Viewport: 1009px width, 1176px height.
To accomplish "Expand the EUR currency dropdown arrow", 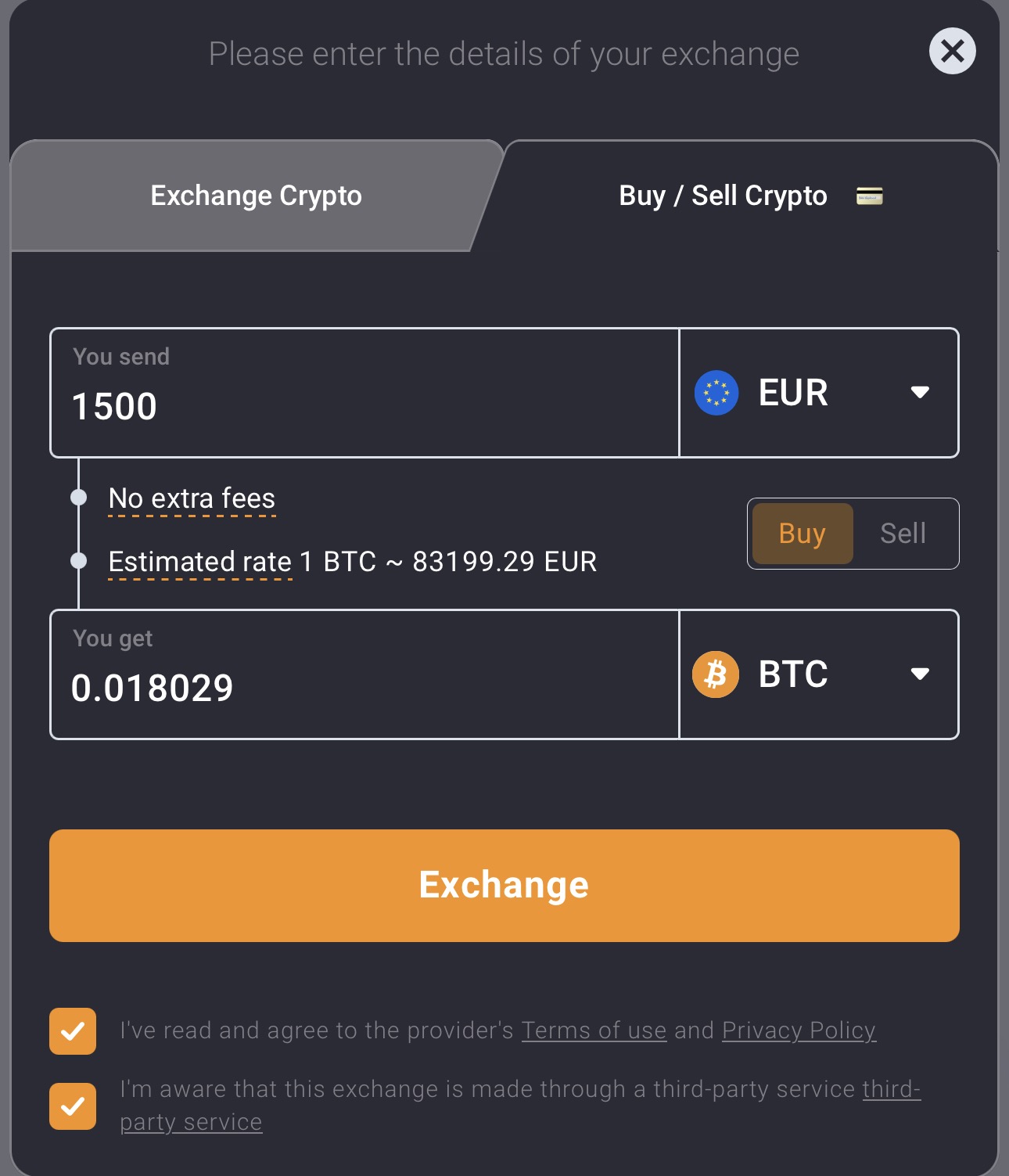I will click(920, 392).
